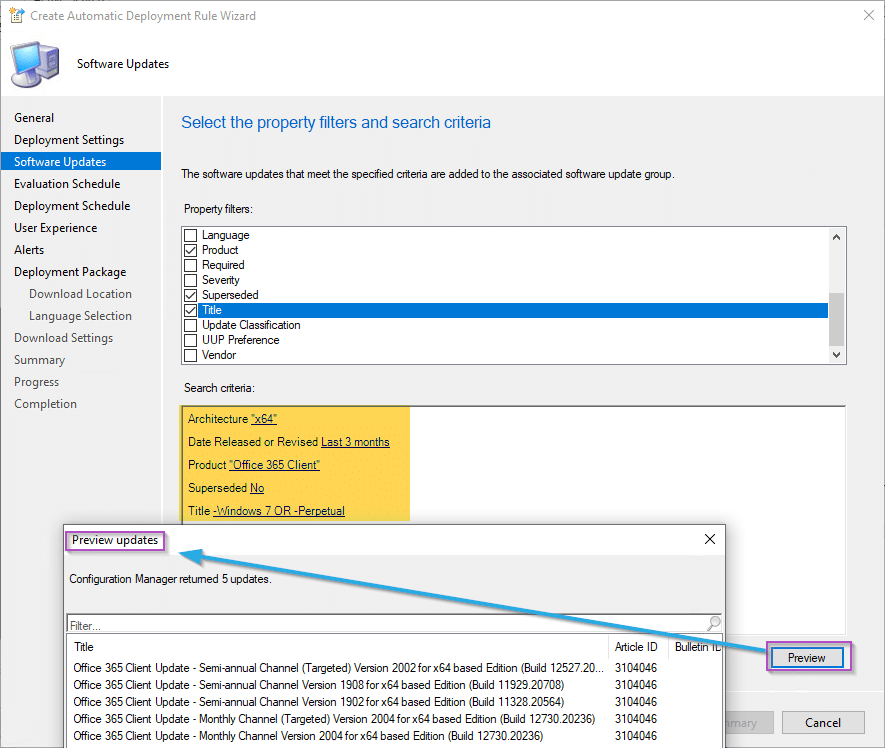Open the "Office 365 Client" product link
Viewport: 885px width, 748px height.
coord(274,465)
